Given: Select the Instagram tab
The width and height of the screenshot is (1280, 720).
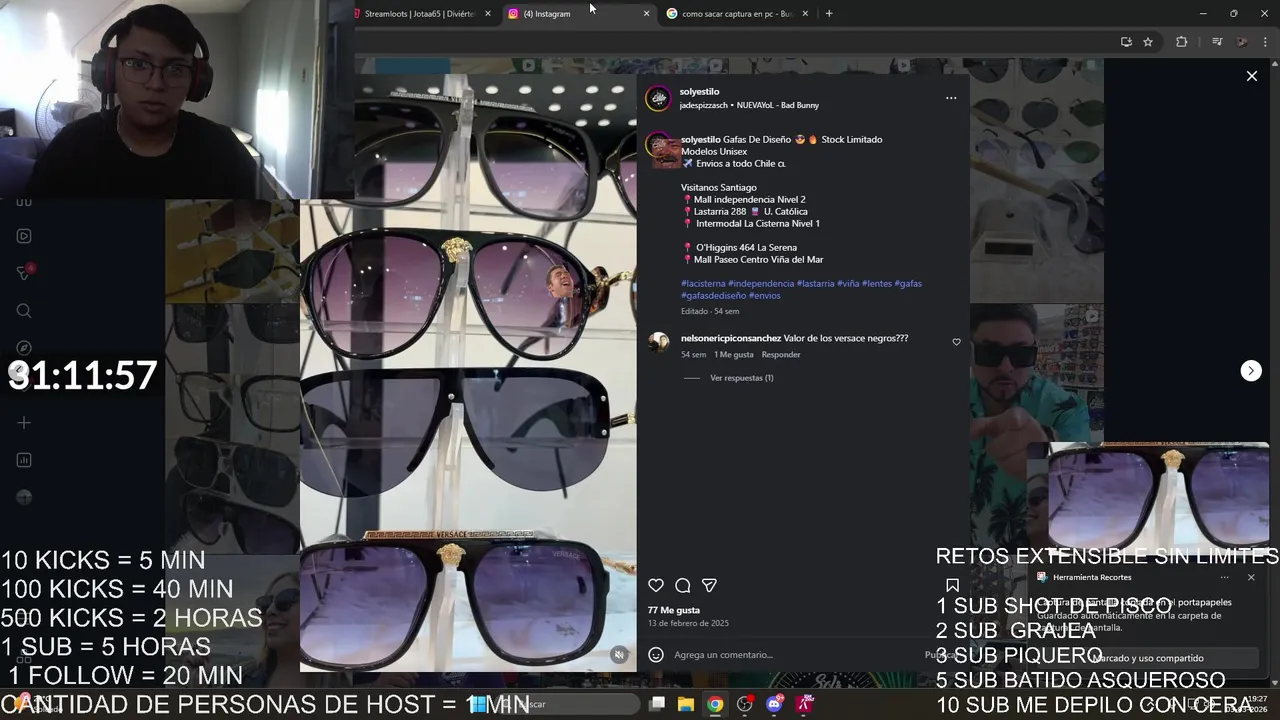Looking at the screenshot, I should point(578,14).
